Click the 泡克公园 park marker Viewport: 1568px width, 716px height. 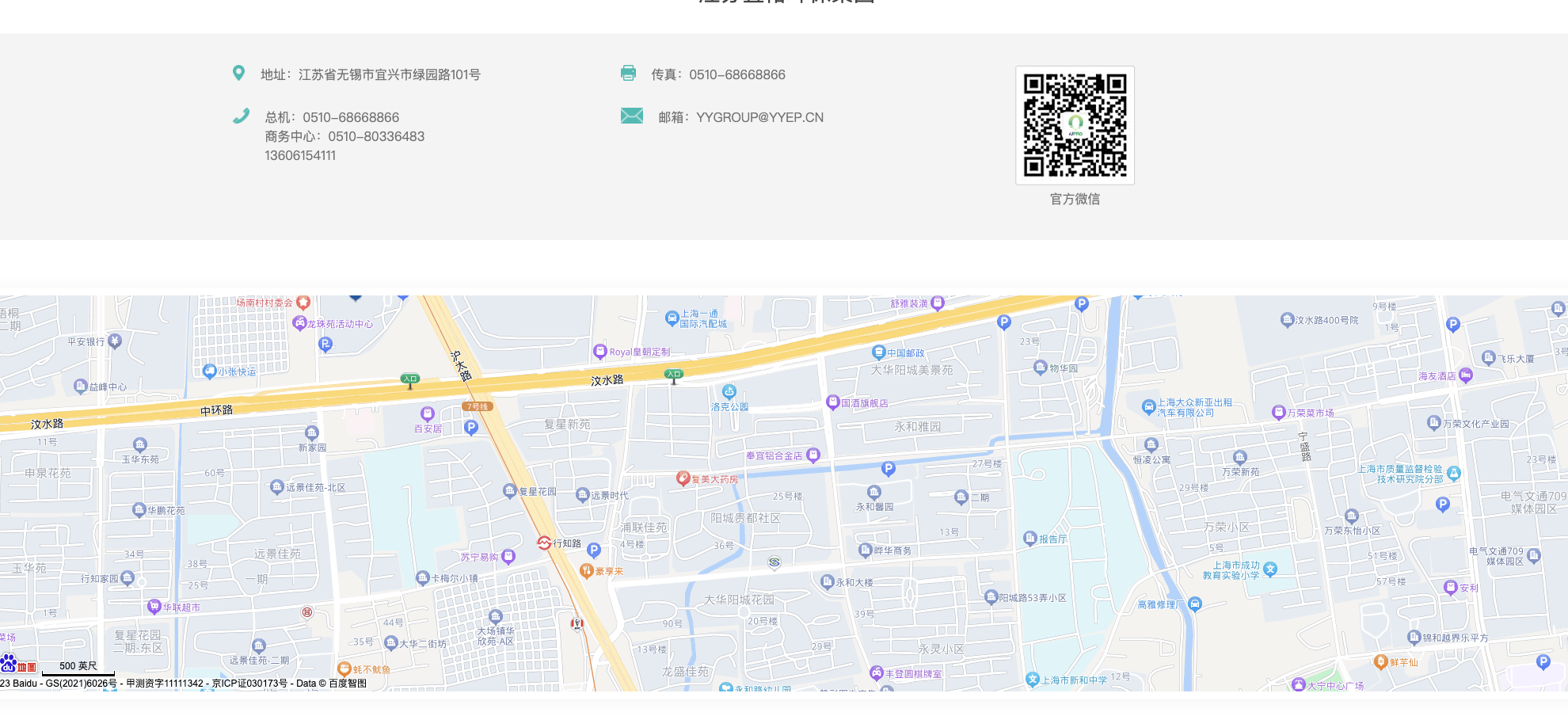(729, 391)
